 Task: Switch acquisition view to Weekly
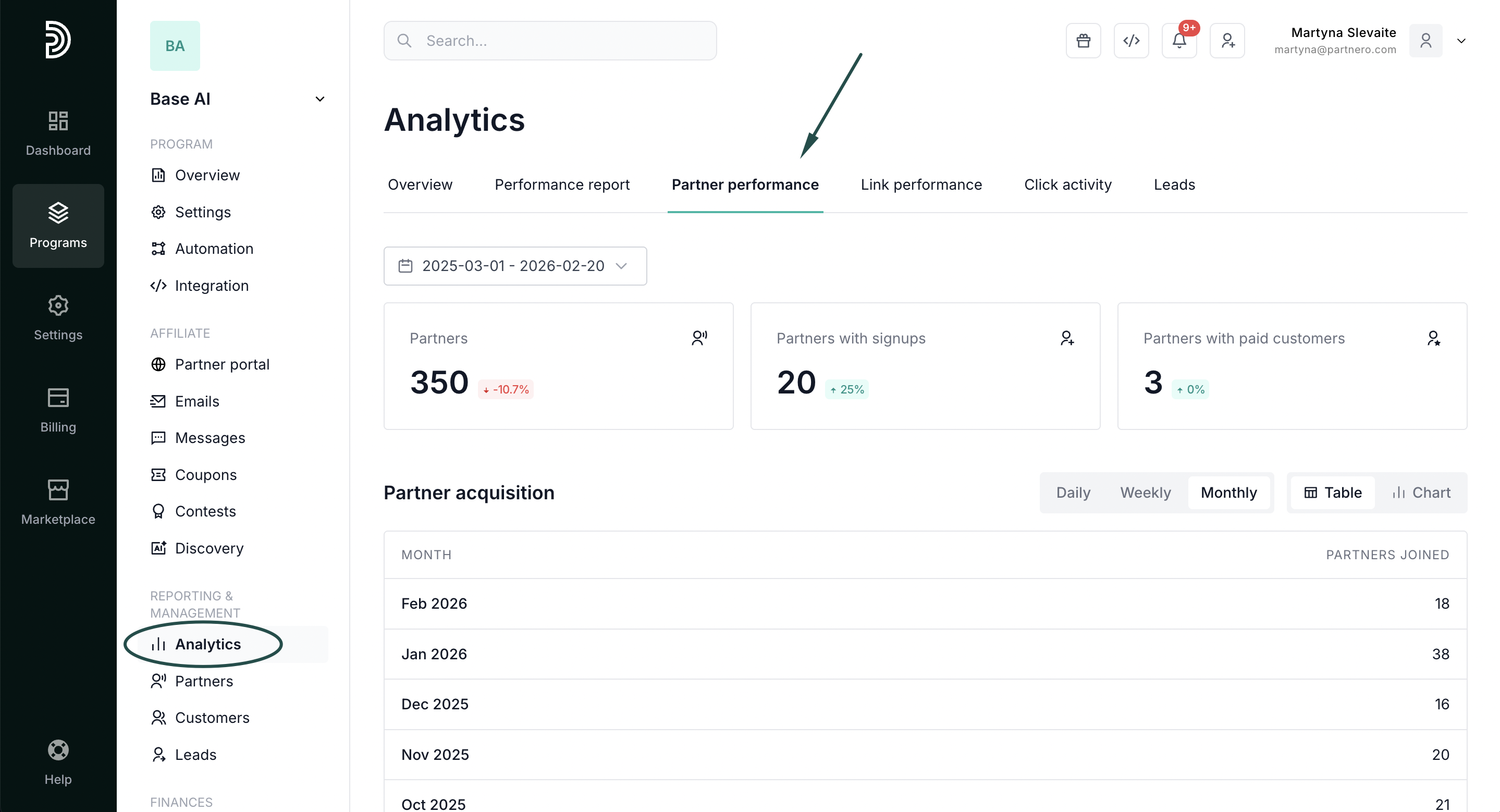pyautogui.click(x=1145, y=493)
